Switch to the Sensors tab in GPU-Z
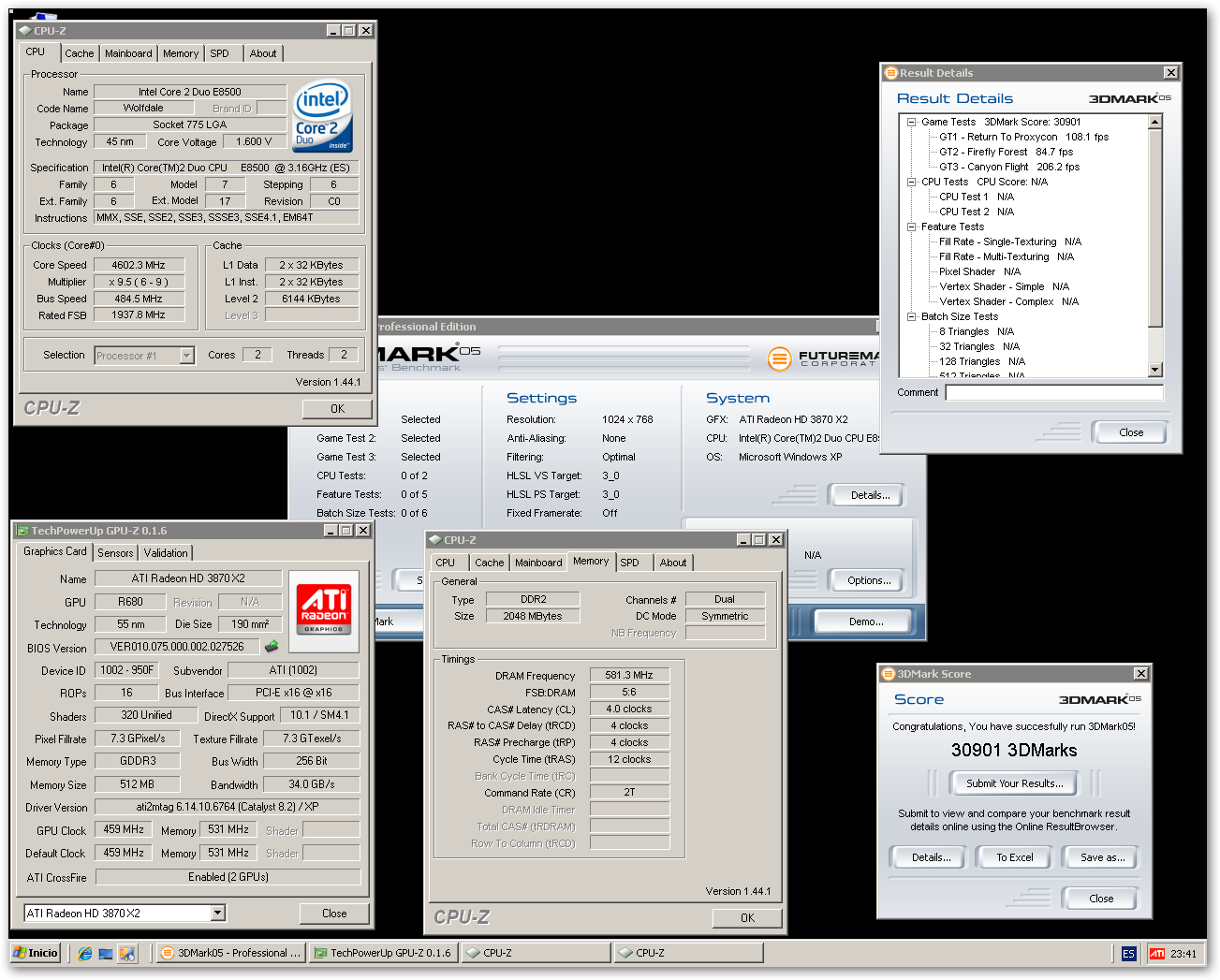 pyautogui.click(x=115, y=553)
